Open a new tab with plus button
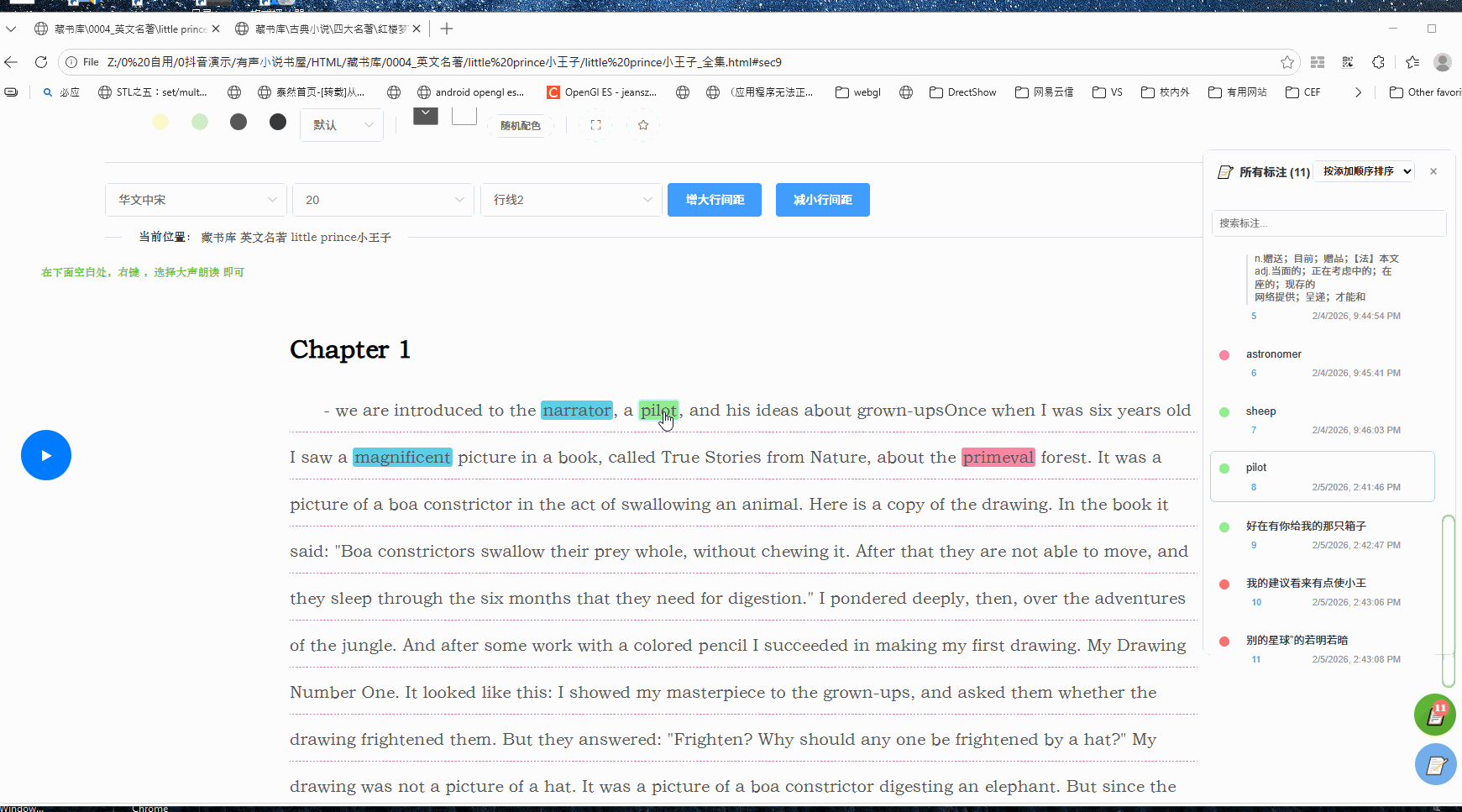The width and height of the screenshot is (1462, 812). 447,29
